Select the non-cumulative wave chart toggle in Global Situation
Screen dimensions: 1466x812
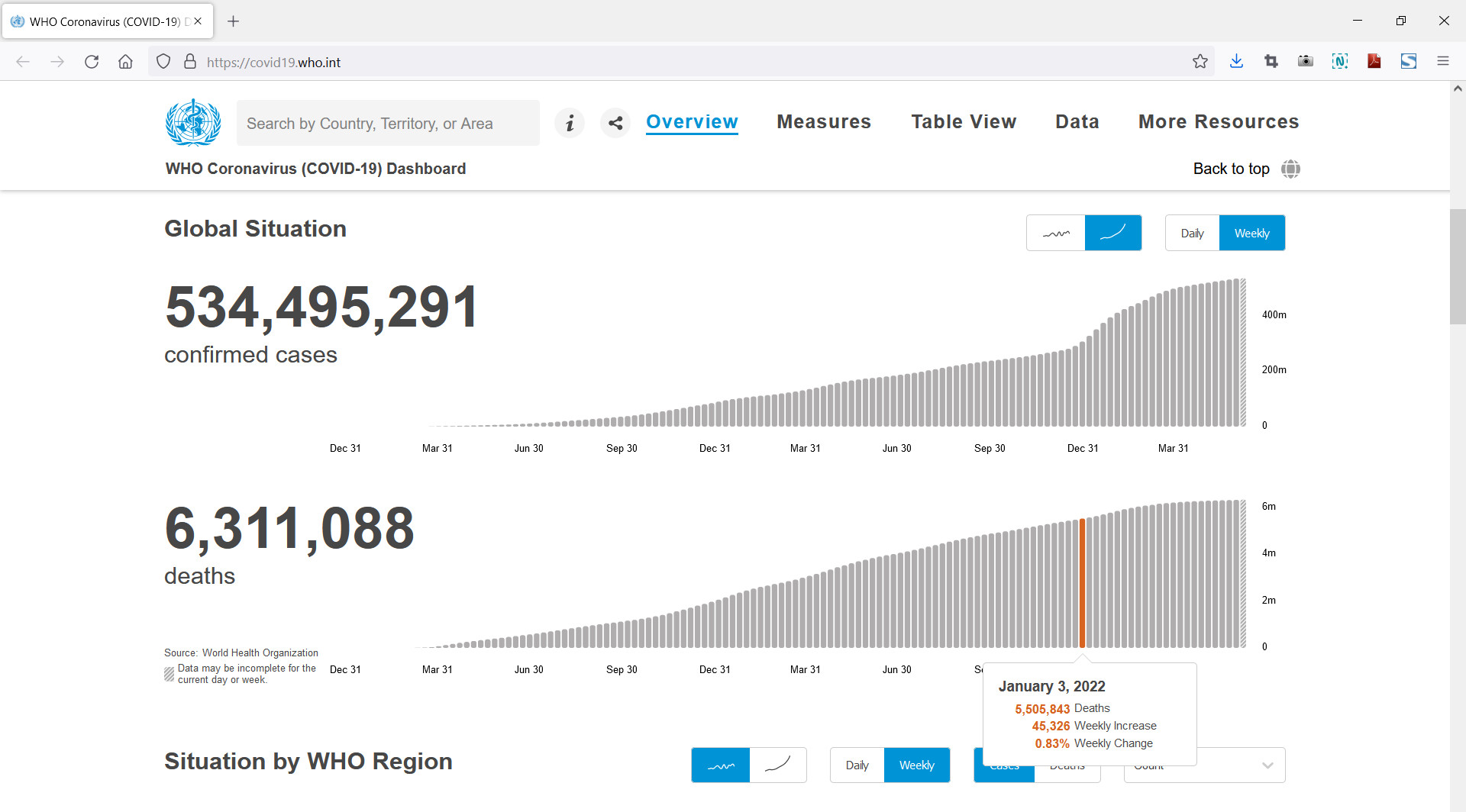coord(1056,234)
